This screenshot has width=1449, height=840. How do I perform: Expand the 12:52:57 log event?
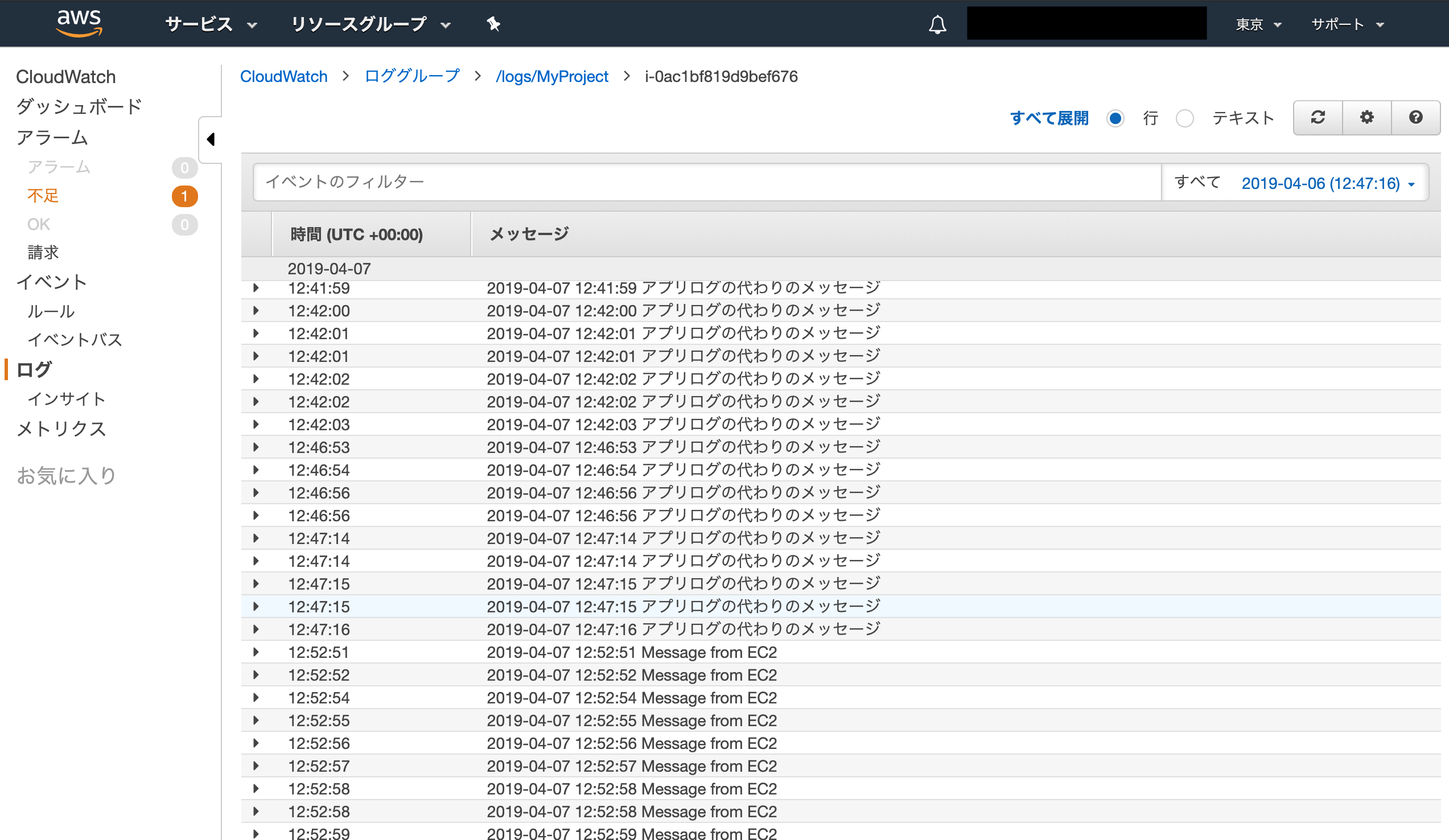pos(256,766)
